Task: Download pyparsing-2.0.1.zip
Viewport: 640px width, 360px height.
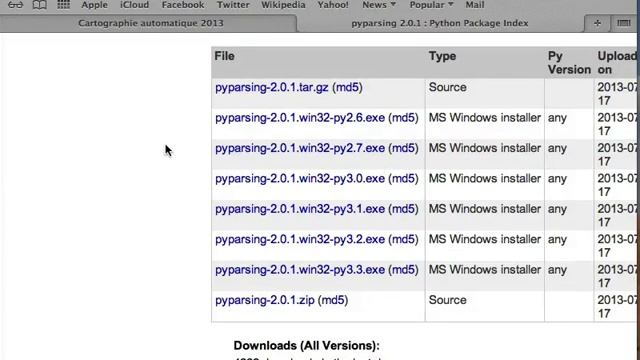Action: 264,300
